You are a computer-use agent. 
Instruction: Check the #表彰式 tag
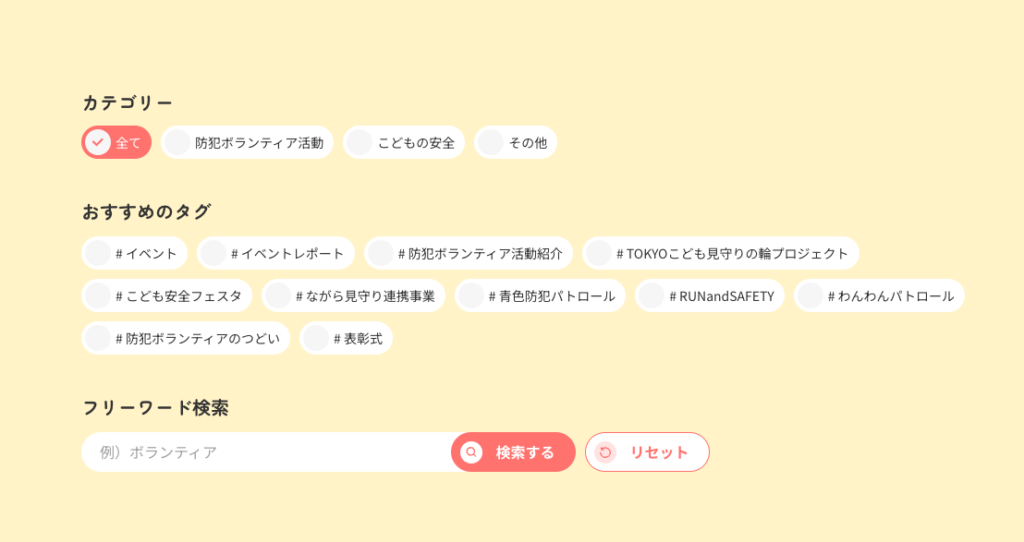pyautogui.click(x=346, y=338)
